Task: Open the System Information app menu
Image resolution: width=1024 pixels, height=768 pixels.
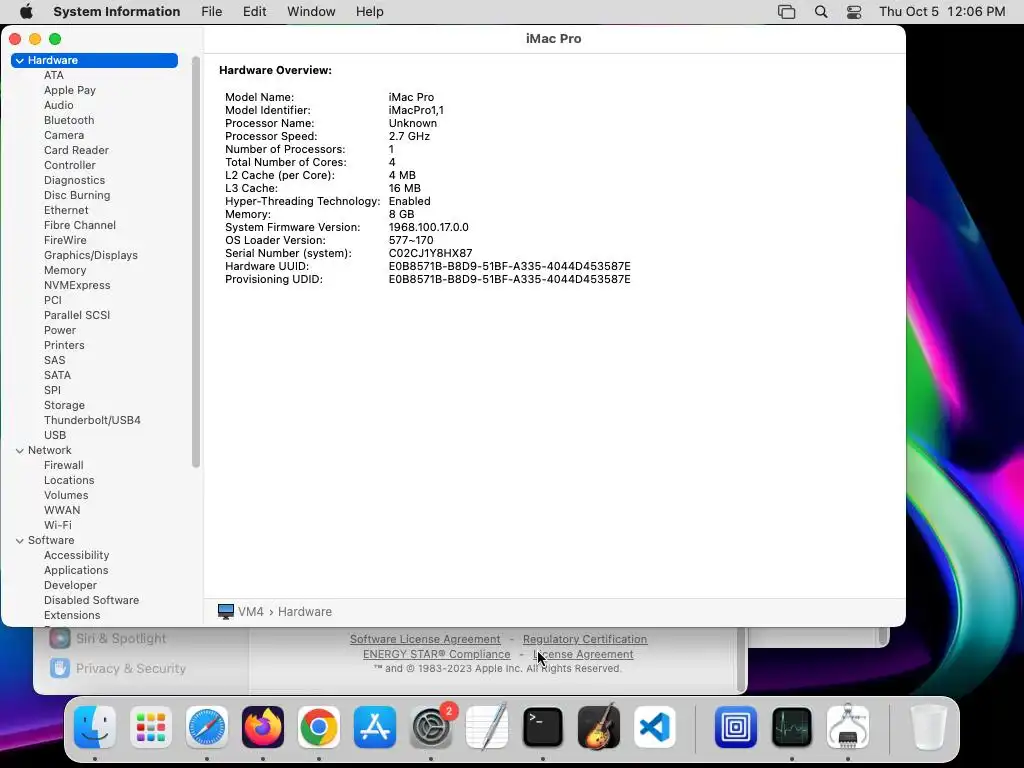Action: pos(117,12)
